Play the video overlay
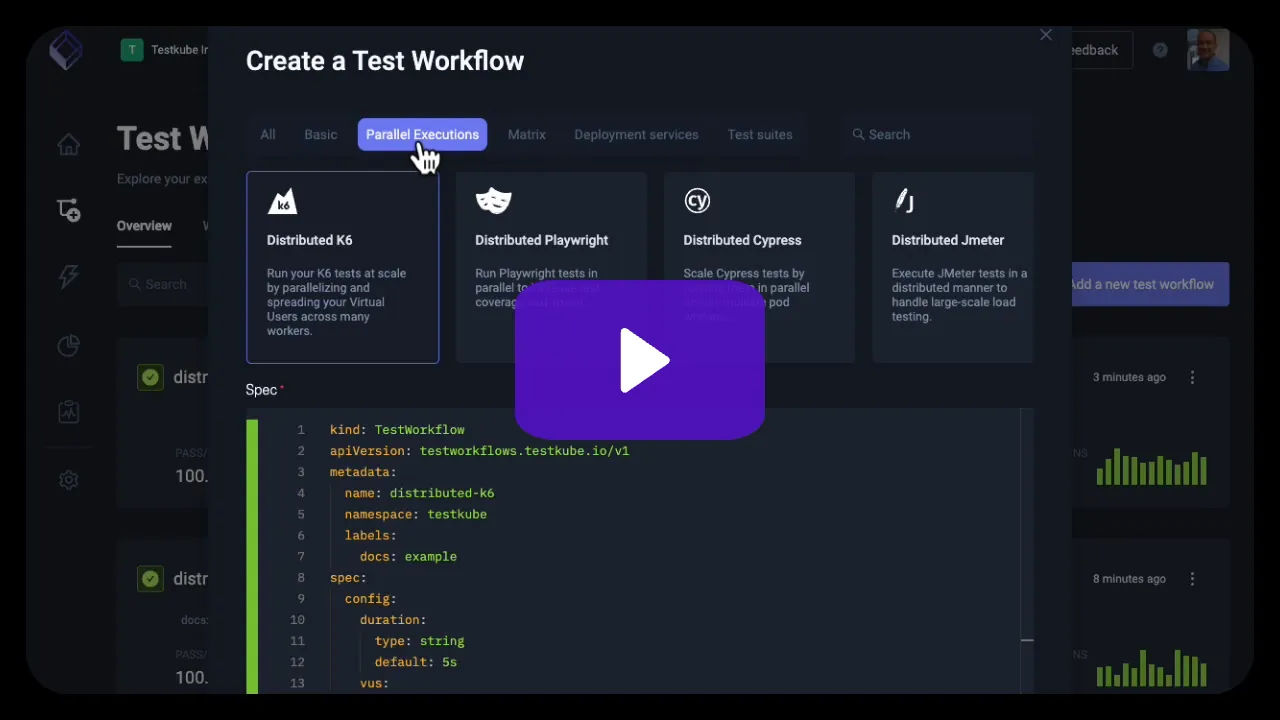The height and width of the screenshot is (720, 1280). [640, 360]
